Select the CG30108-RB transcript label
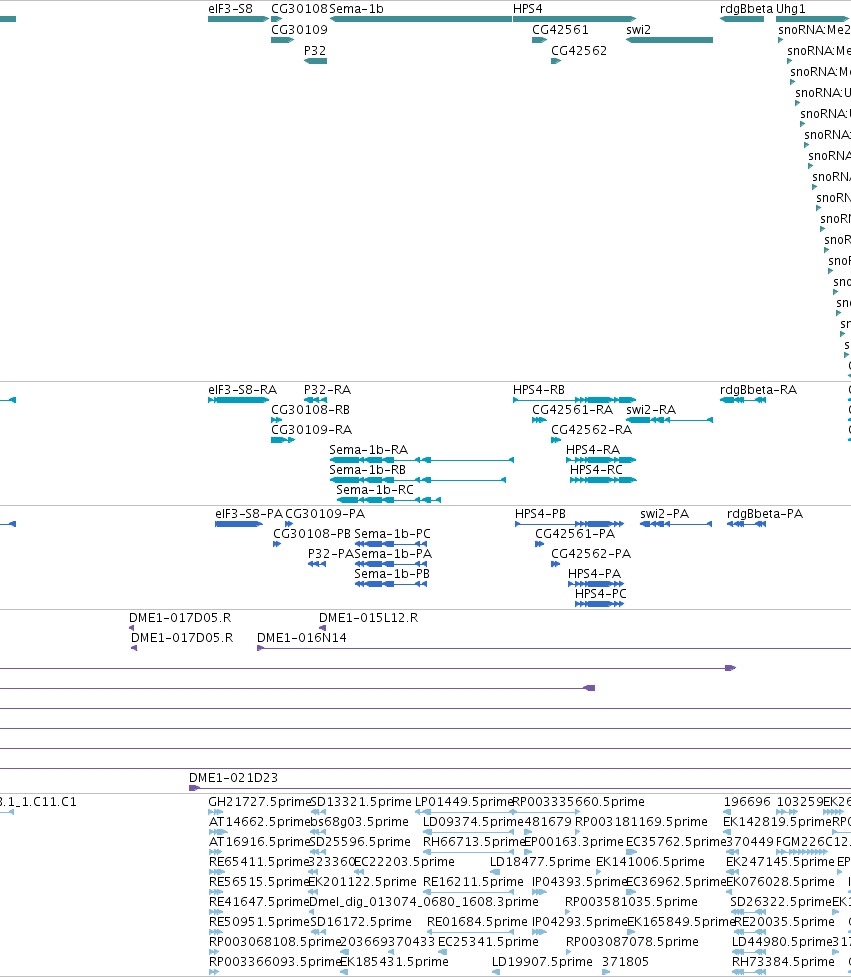The width and height of the screenshot is (851, 977). tap(310, 410)
